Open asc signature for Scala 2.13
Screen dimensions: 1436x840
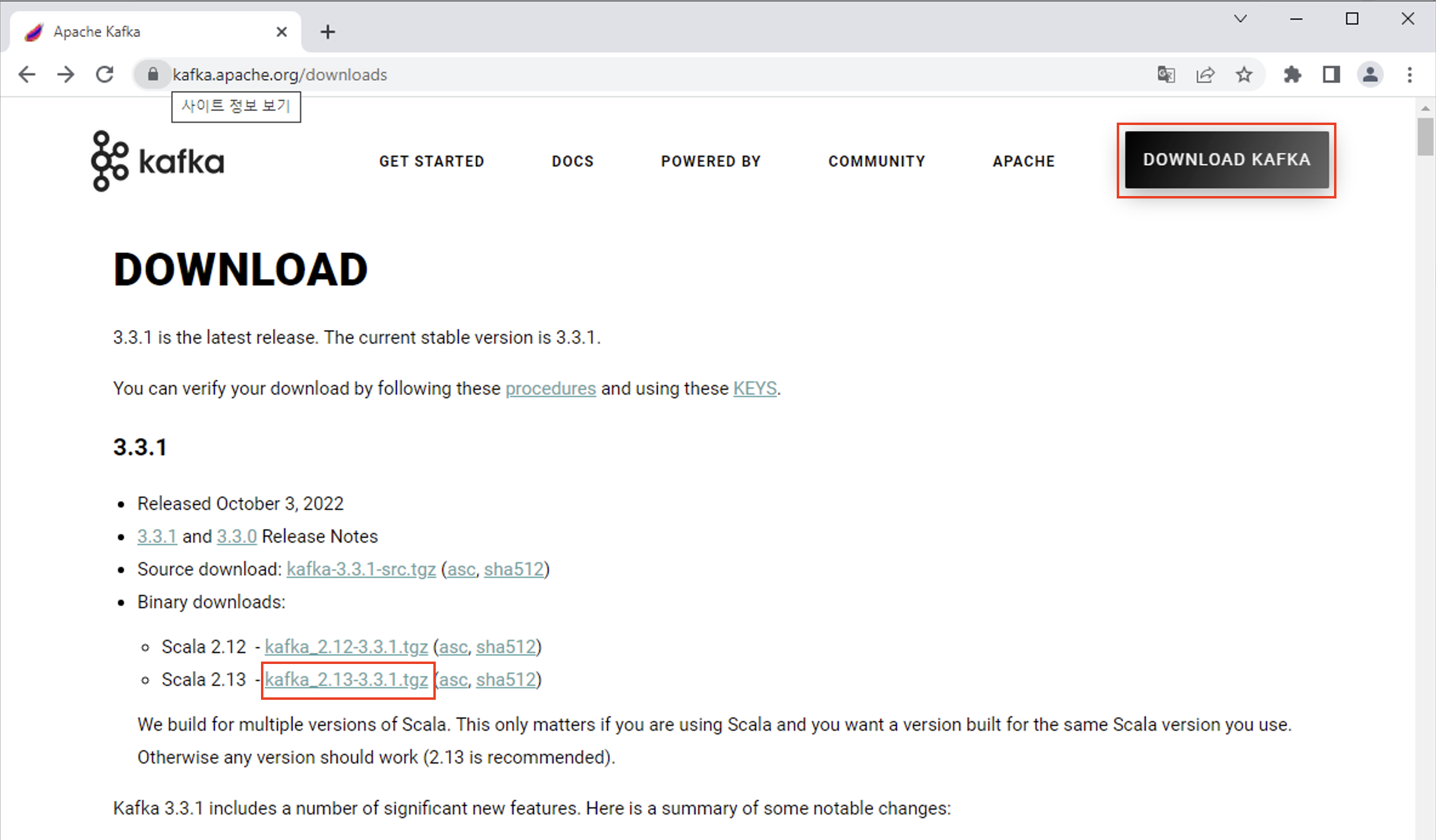click(453, 680)
